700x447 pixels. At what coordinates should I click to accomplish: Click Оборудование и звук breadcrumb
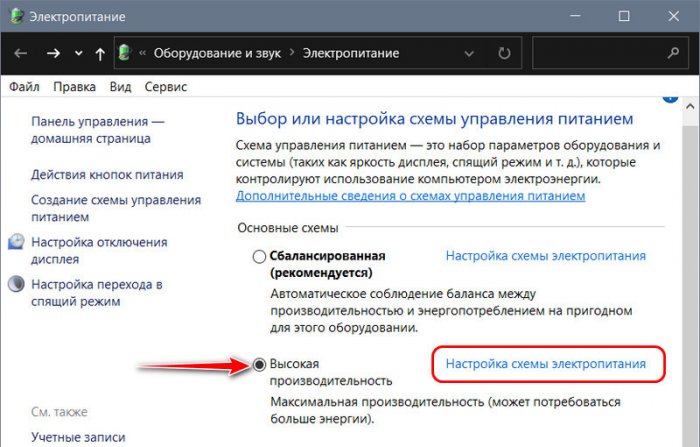pyautogui.click(x=217, y=53)
